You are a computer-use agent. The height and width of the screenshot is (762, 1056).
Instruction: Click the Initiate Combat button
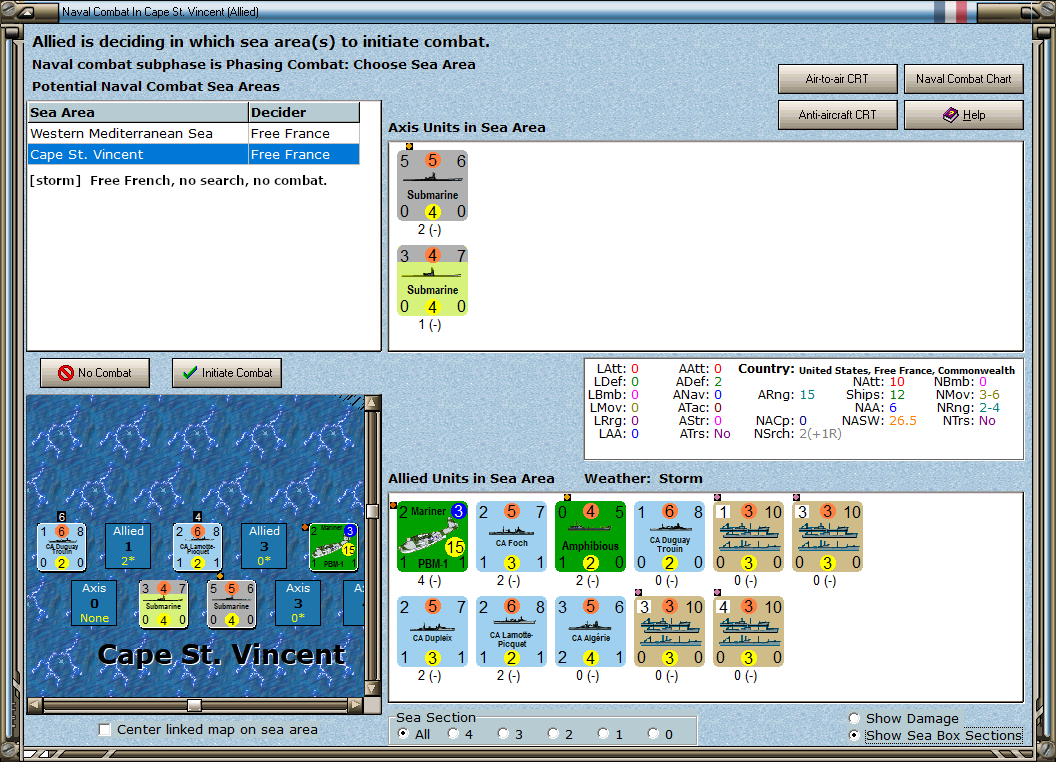click(227, 373)
